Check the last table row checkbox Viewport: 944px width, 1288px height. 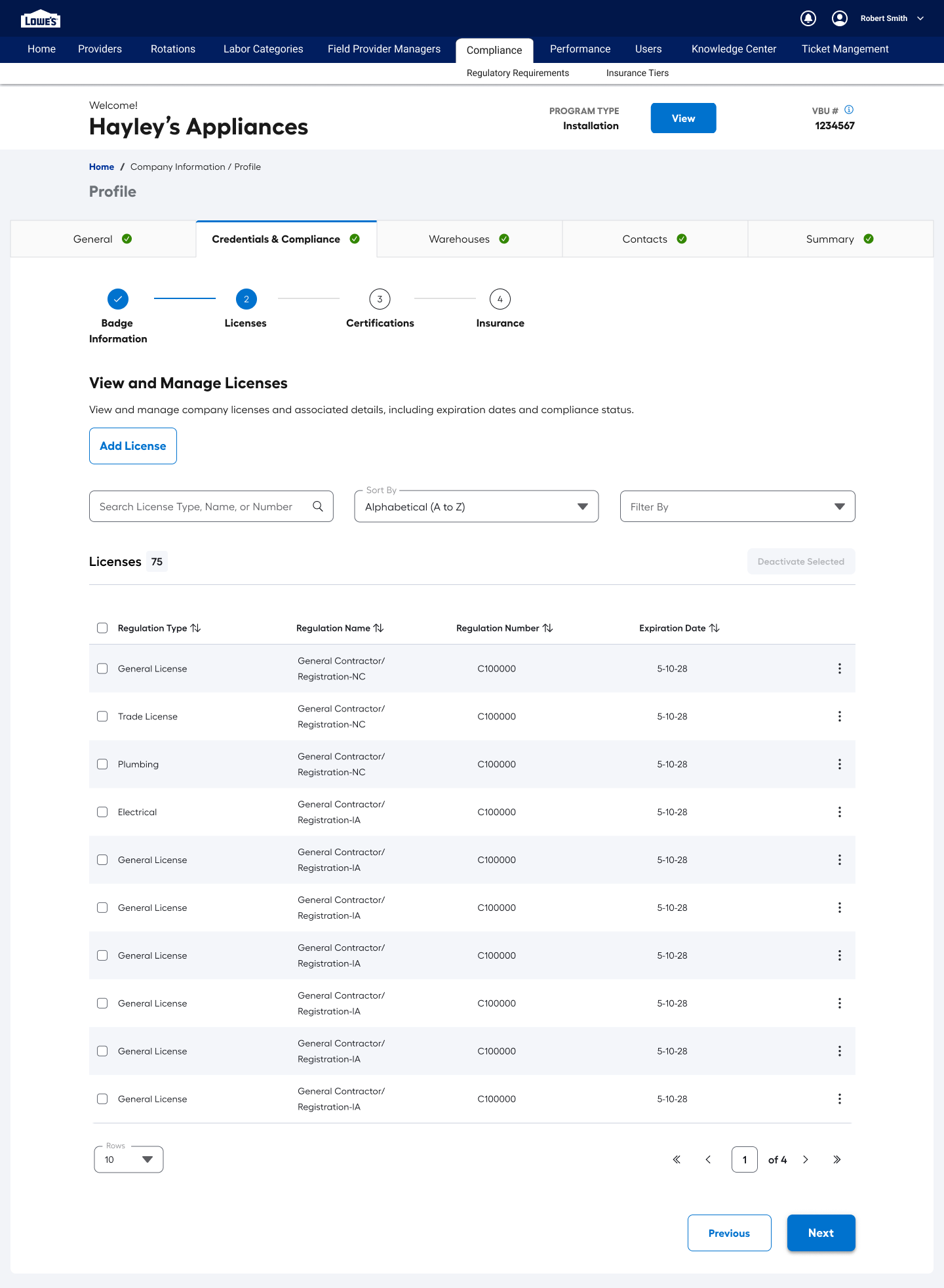[102, 1098]
